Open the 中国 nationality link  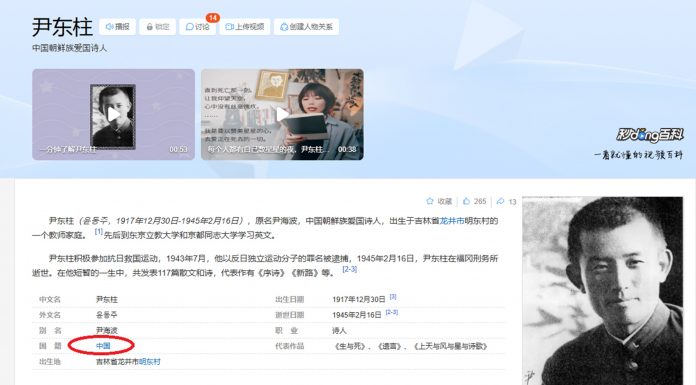point(103,346)
